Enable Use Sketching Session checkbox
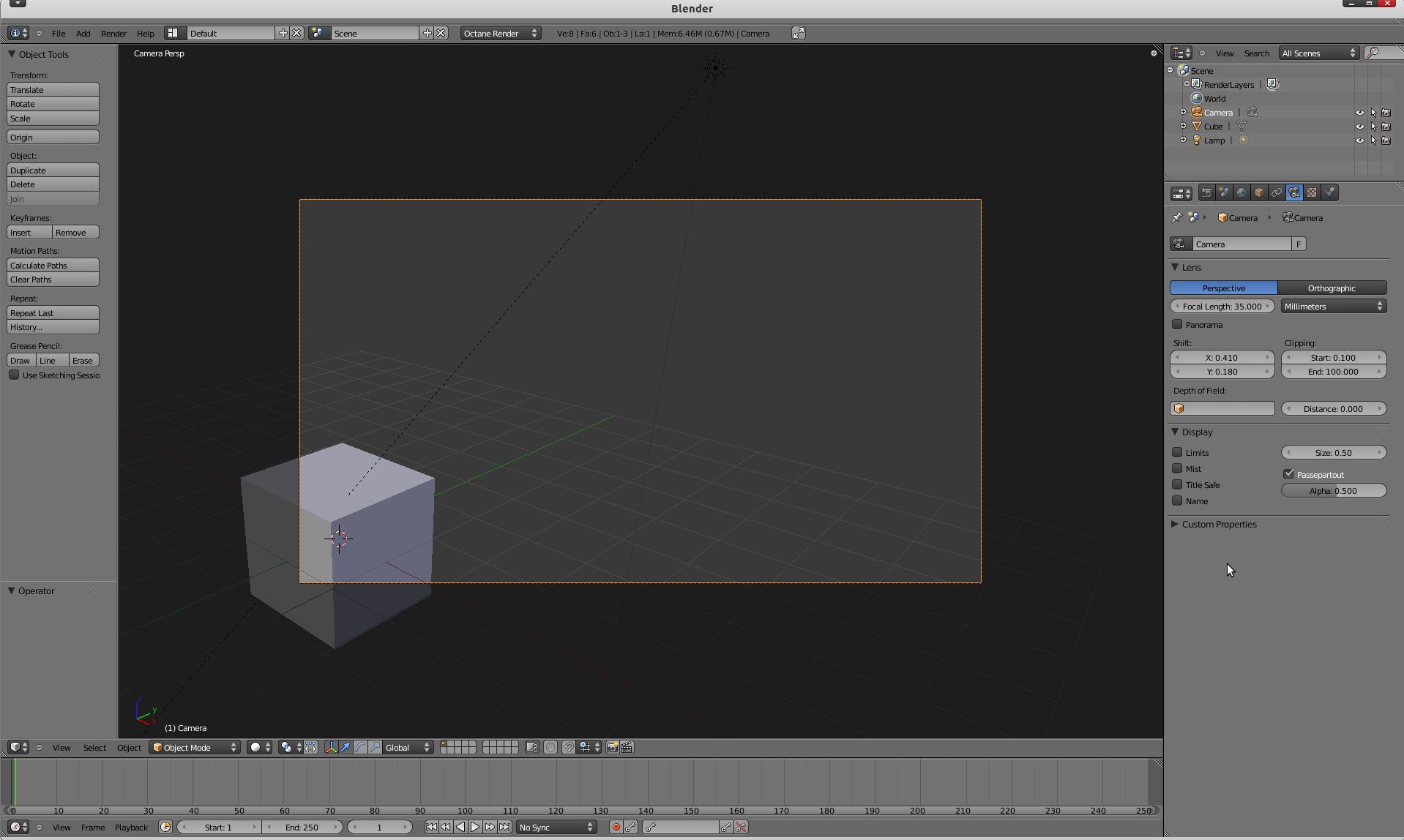 (x=14, y=375)
